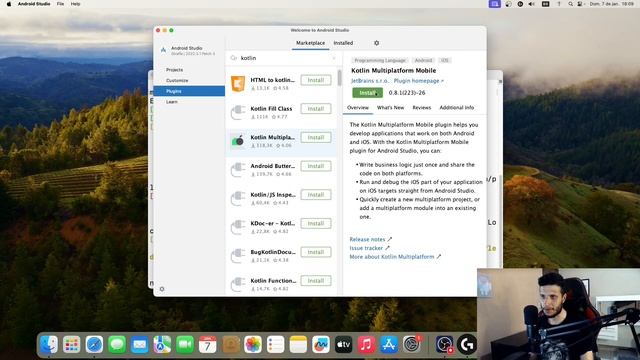The height and width of the screenshot is (360, 640).
Task: Install the Android Butter plugin
Action: tap(316, 166)
